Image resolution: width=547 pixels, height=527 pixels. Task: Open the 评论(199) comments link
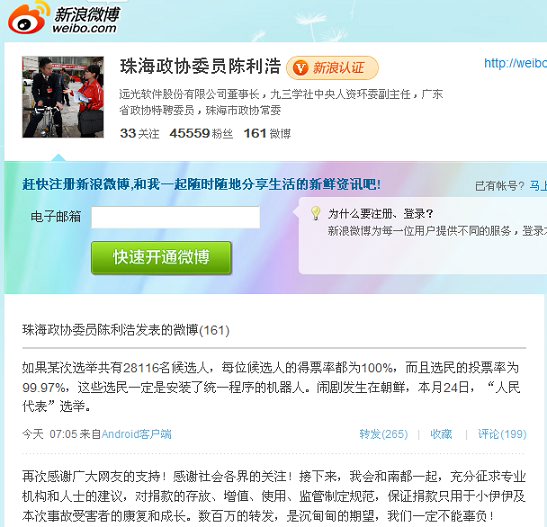pyautogui.click(x=502, y=434)
